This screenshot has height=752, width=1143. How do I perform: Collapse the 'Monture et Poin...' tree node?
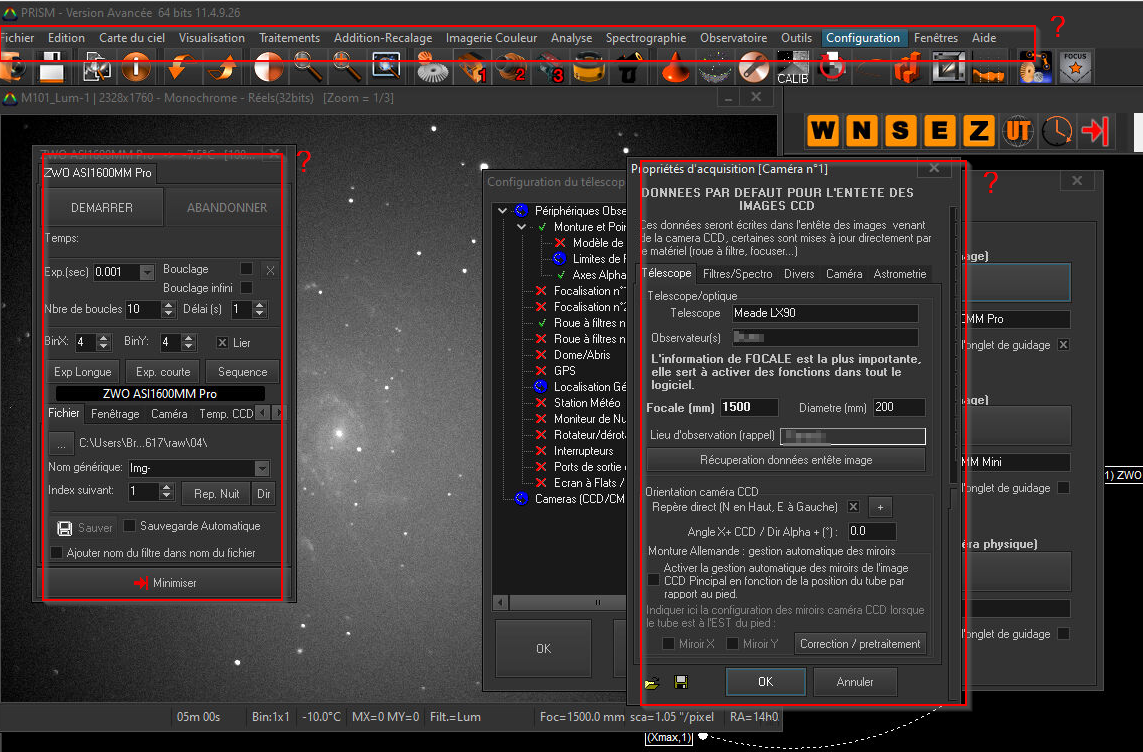coord(521,227)
